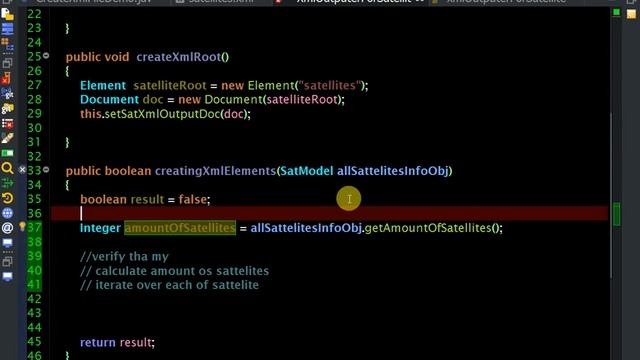Click comment 'calculate amount os sattelites'

tap(175, 271)
